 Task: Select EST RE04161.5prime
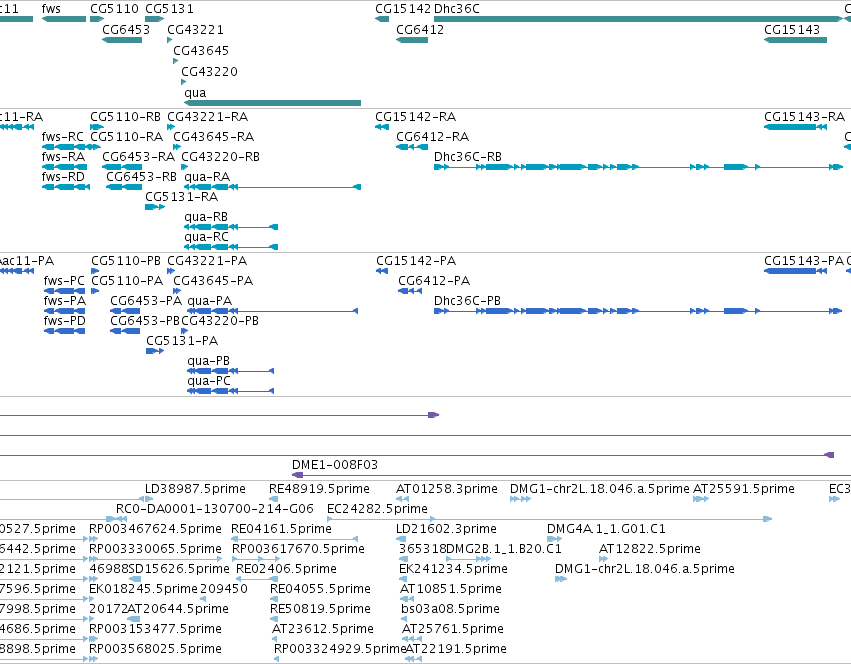click(295, 539)
